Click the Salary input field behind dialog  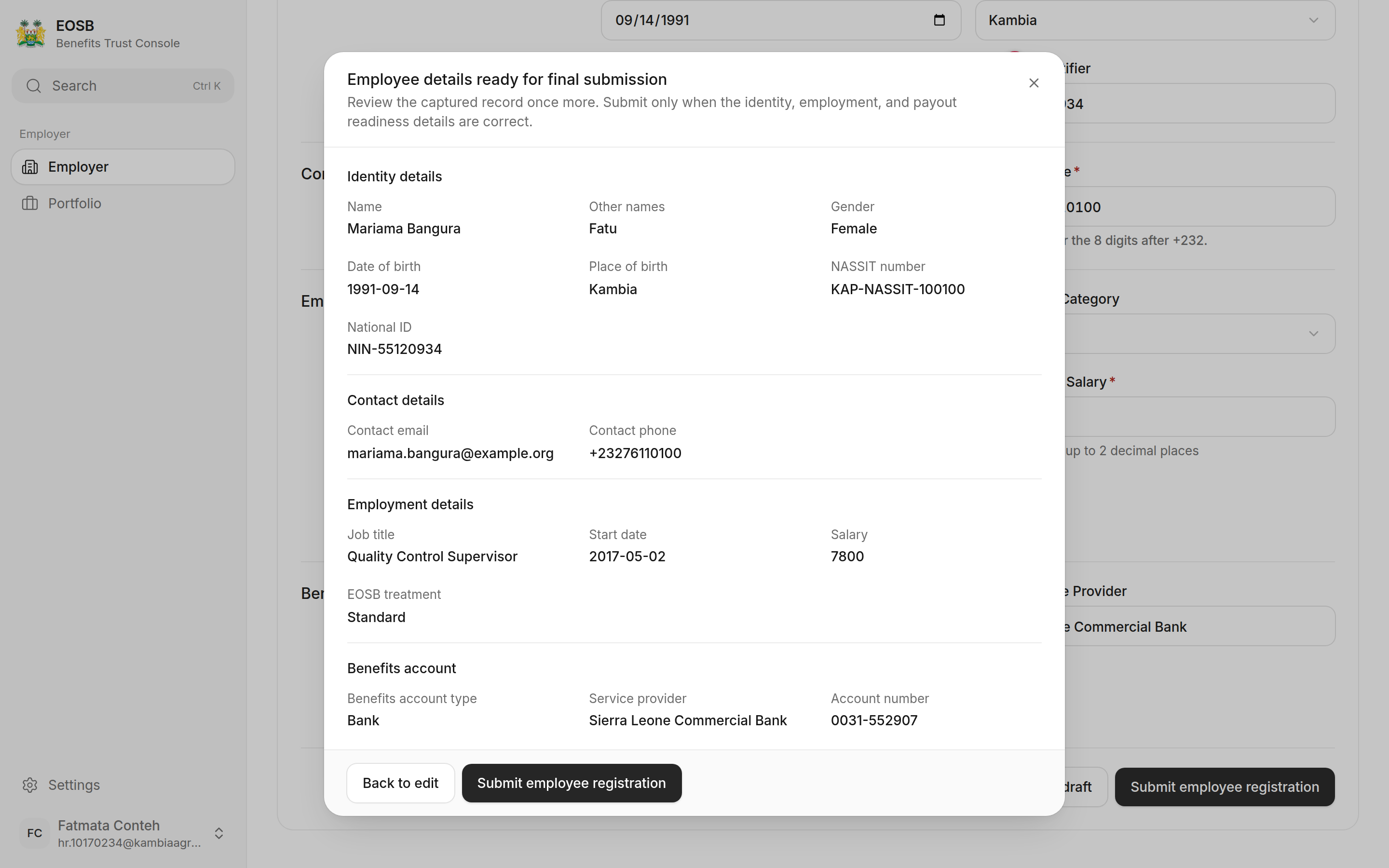click(x=1199, y=417)
